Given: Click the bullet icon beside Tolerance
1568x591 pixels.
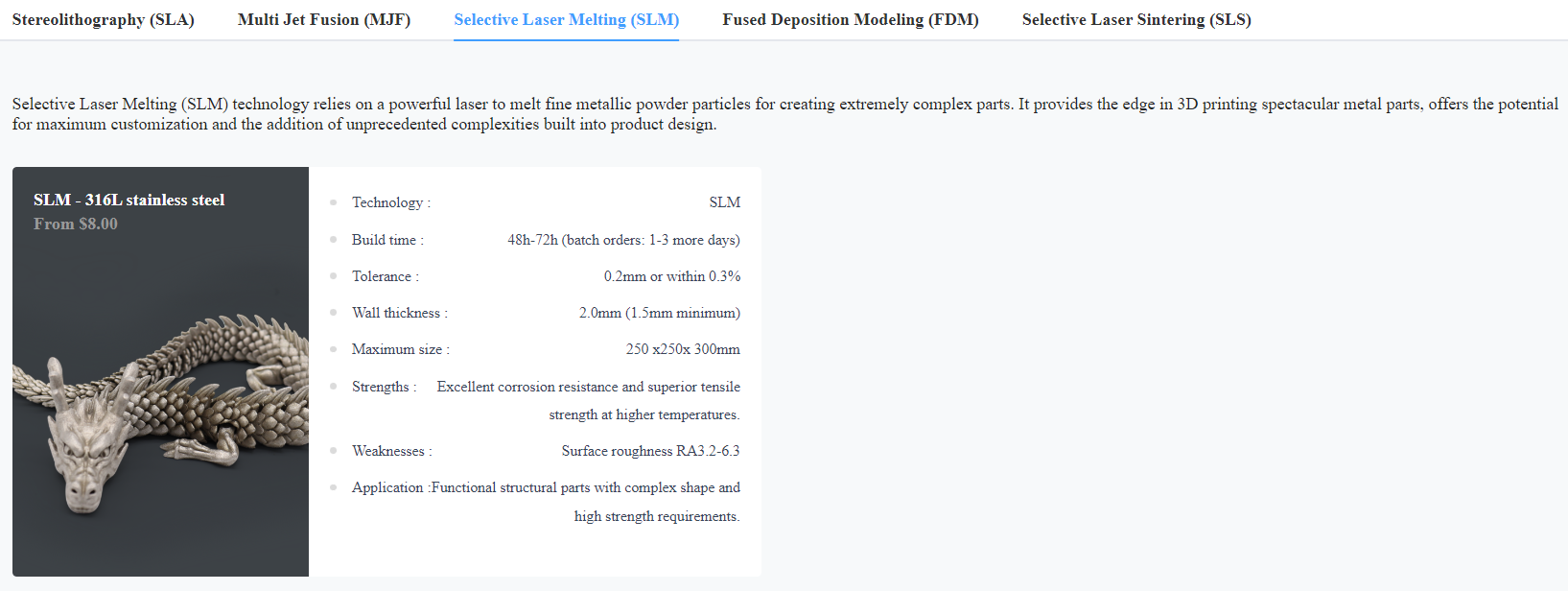Looking at the screenshot, I should coord(333,276).
